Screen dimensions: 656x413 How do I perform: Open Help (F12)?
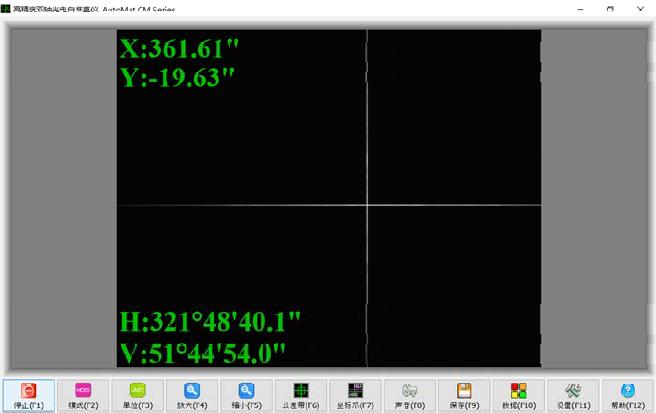[627, 395]
